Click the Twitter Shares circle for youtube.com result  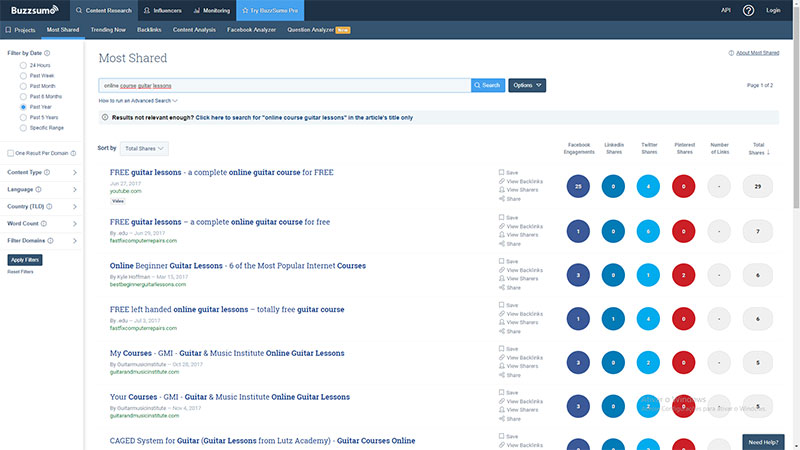tap(648, 186)
